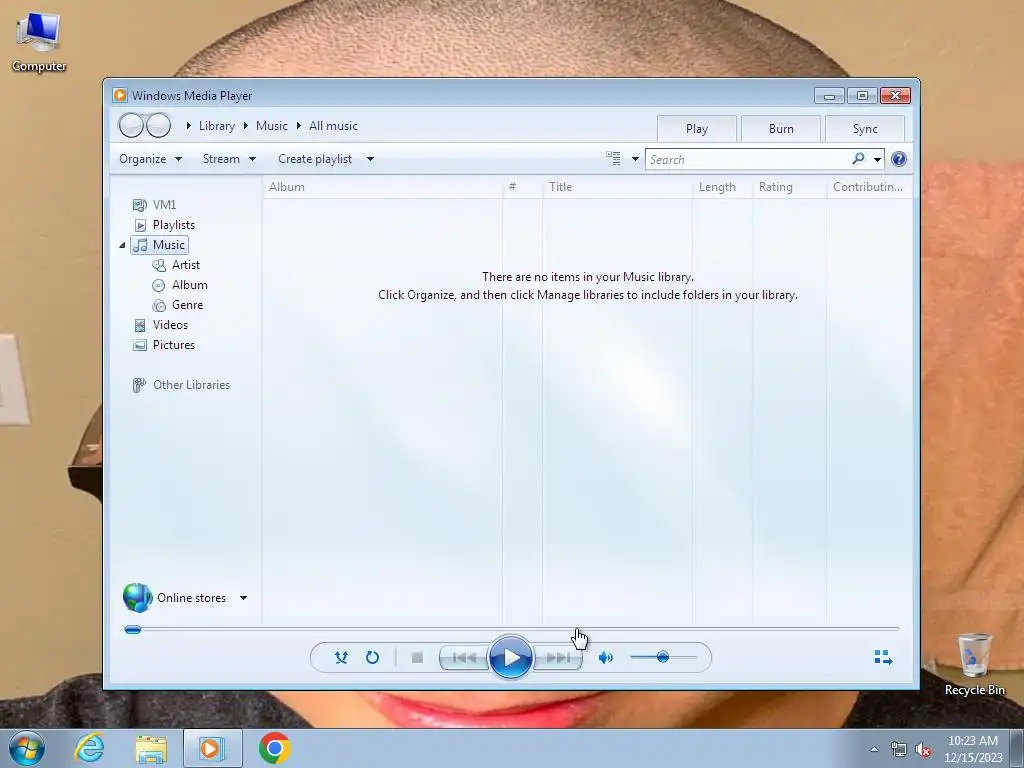
Task: Toggle repeat mode
Action: point(372,657)
